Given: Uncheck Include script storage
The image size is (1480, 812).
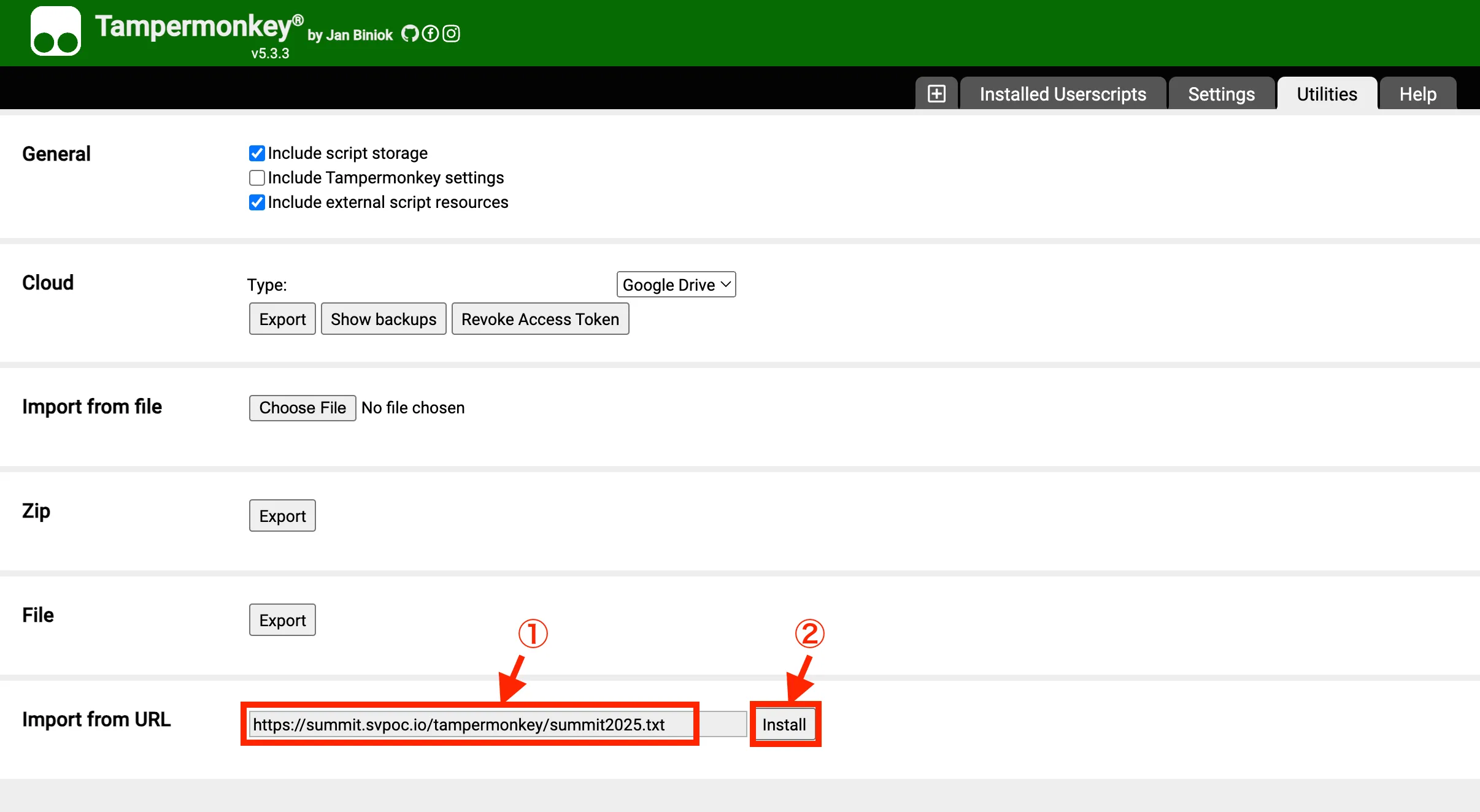Looking at the screenshot, I should [257, 153].
